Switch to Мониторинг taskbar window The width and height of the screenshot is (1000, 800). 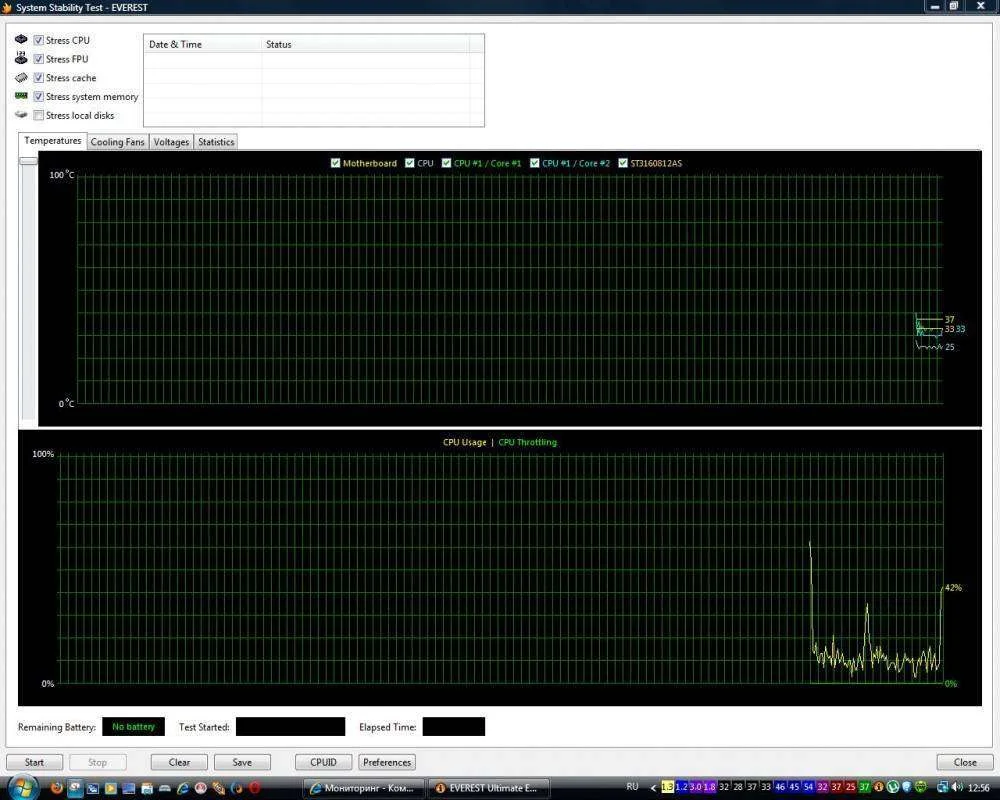coord(364,788)
